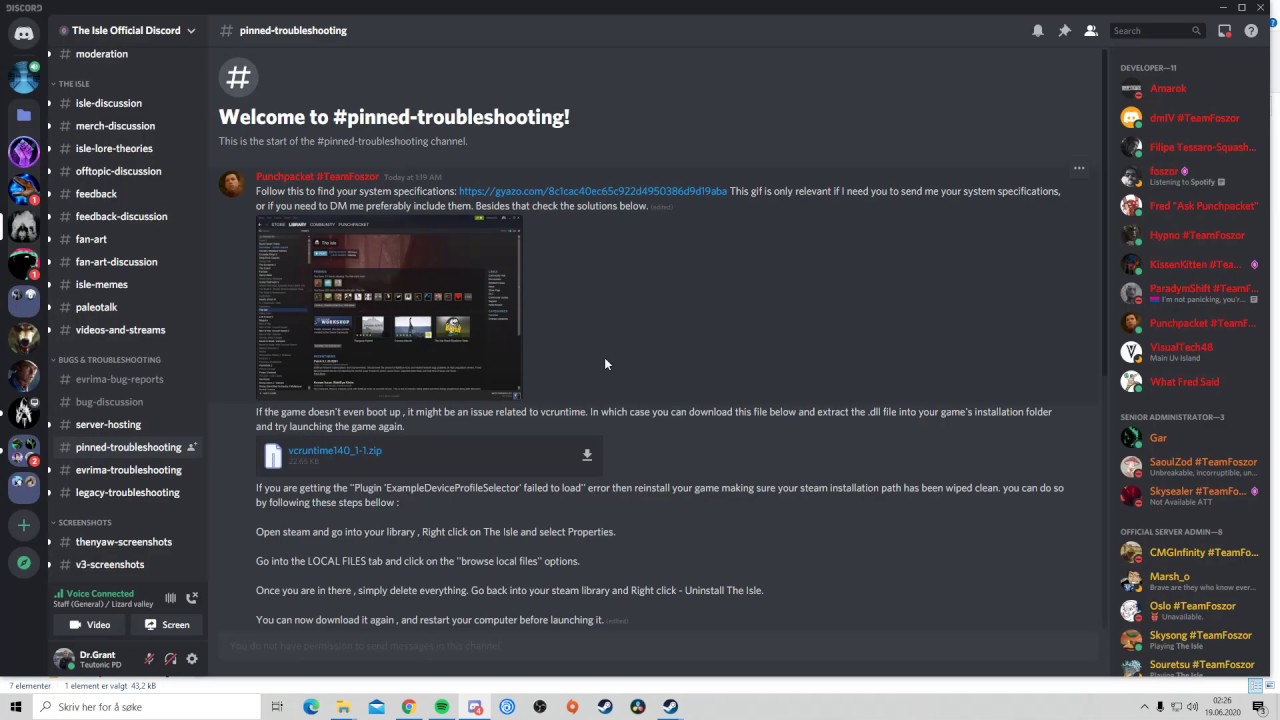Share your Screen in voice

[x=167, y=625]
